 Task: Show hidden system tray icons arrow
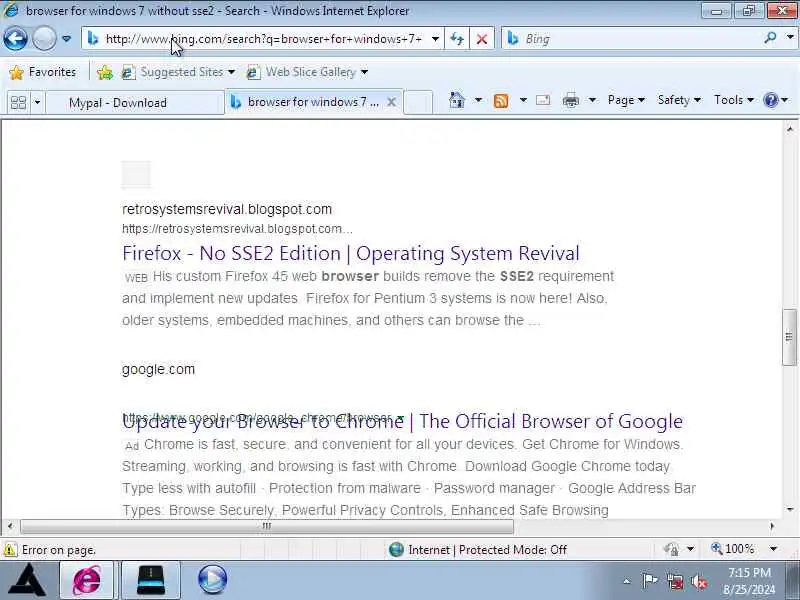(x=627, y=581)
